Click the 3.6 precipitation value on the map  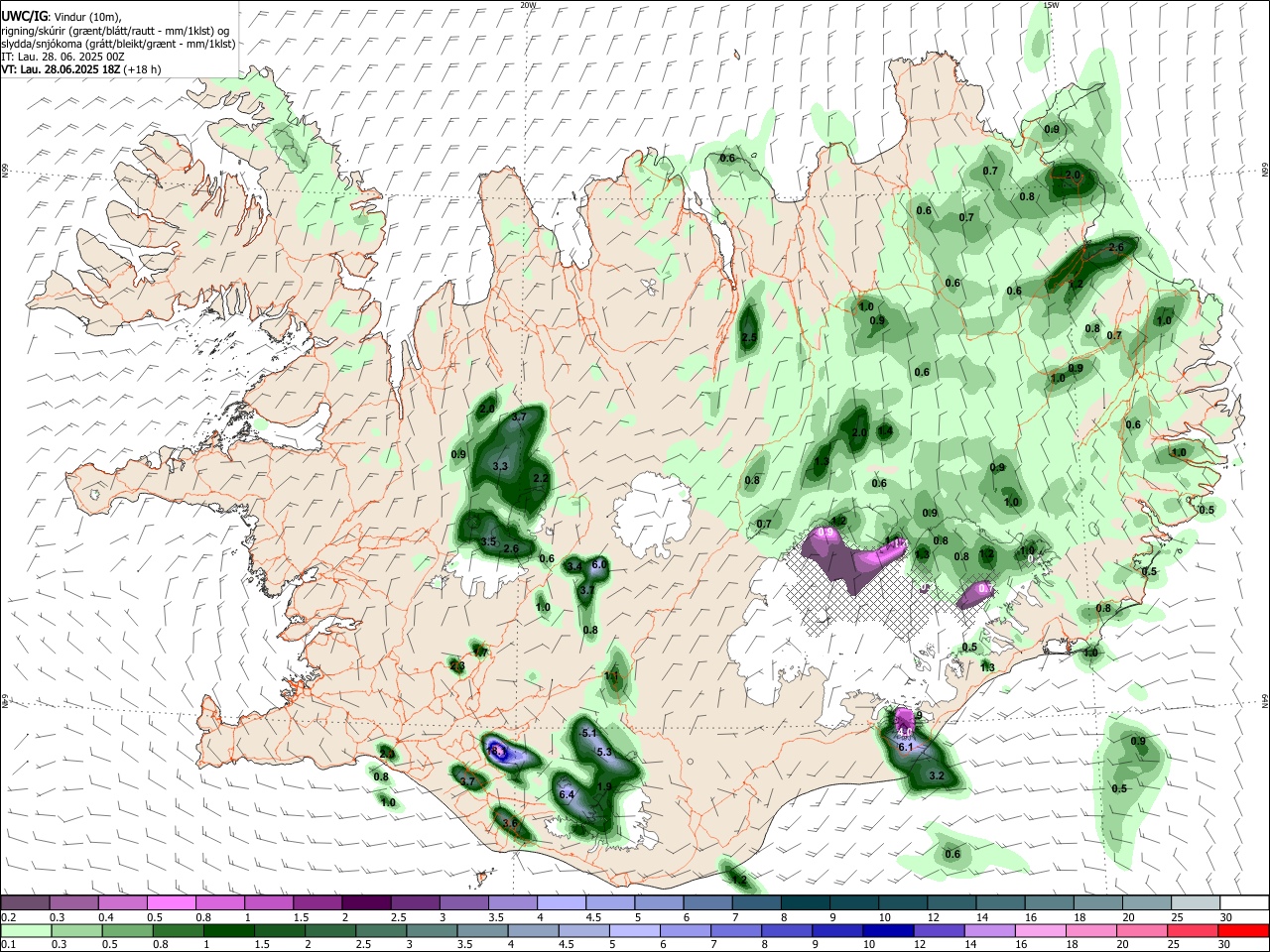point(510,823)
